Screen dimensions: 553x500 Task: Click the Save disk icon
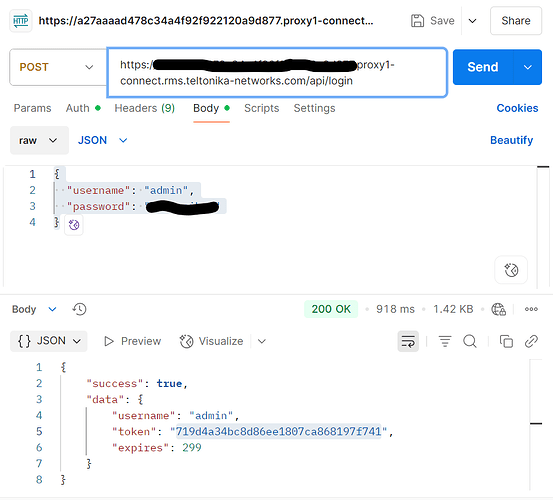417,21
